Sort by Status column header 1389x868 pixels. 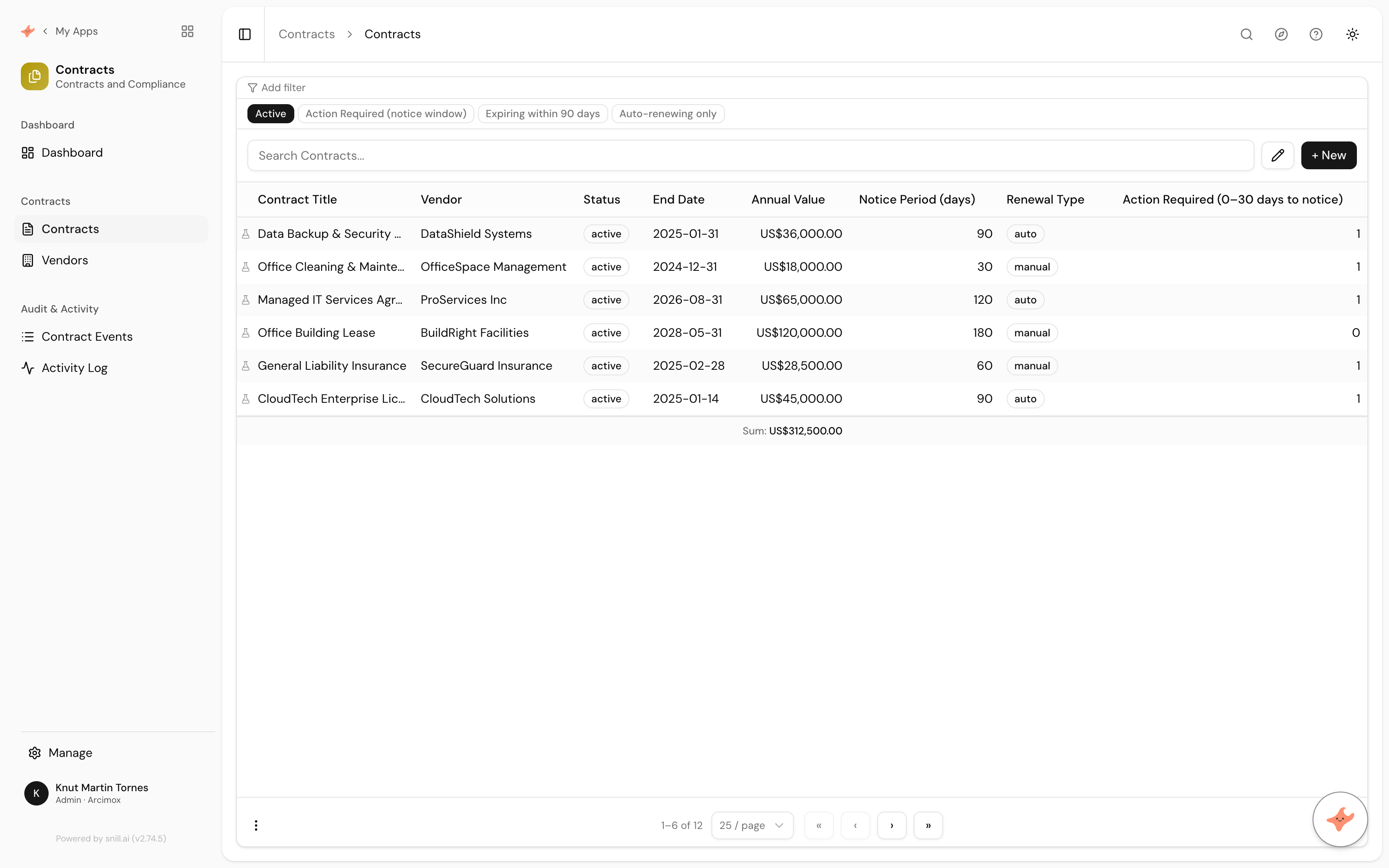pos(602,199)
